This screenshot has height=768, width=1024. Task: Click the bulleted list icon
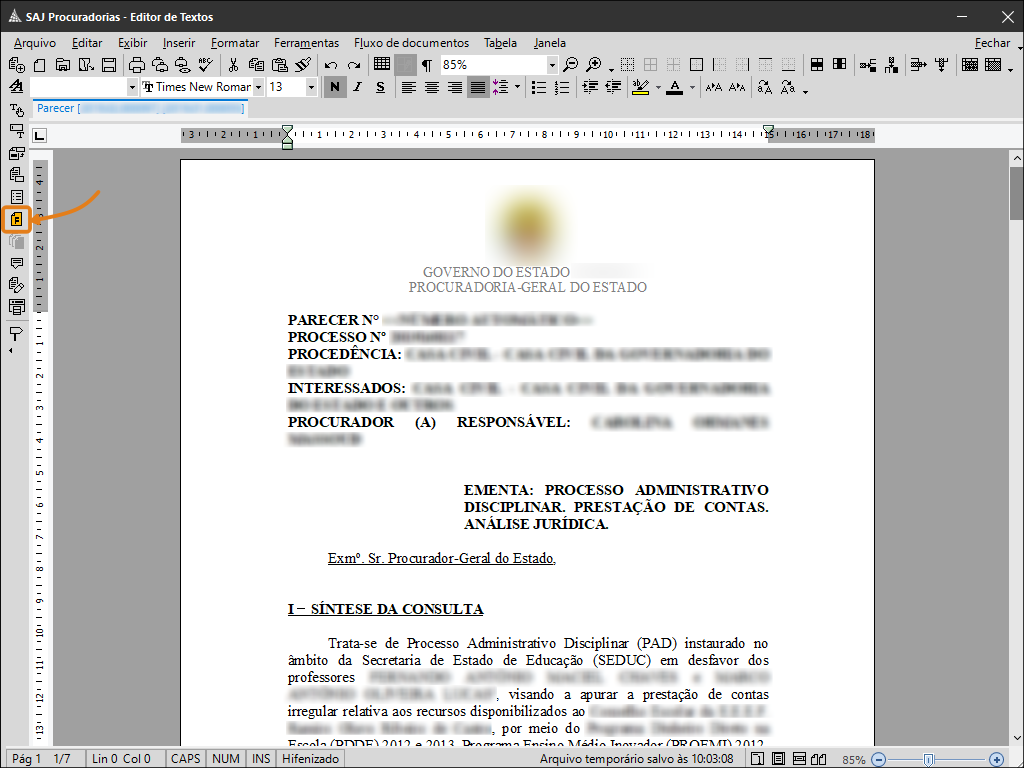(539, 87)
